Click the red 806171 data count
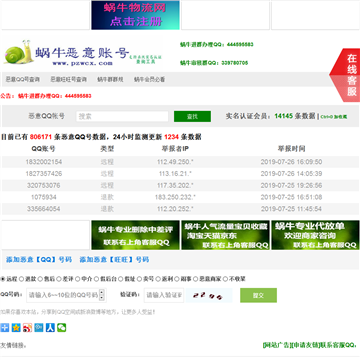The height and width of the screenshot is (360, 360). click(41, 137)
